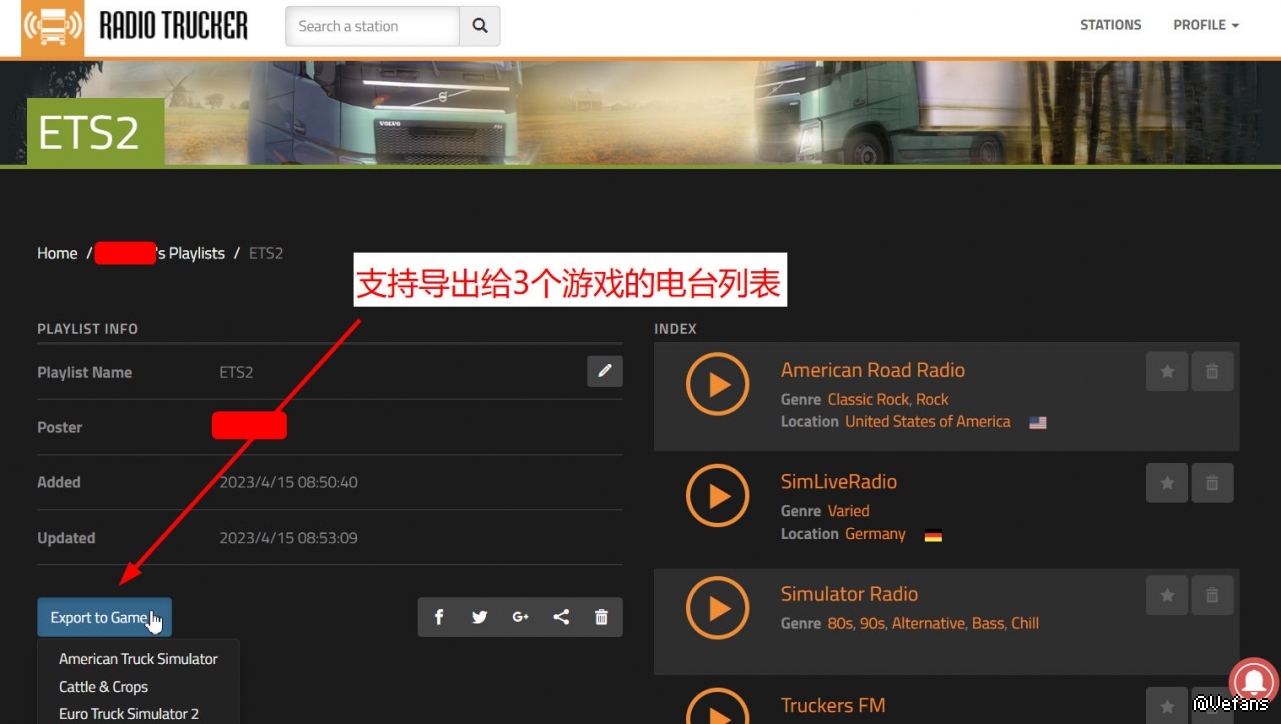Favorite American Road Radio with star
1281x724 pixels.
tap(1167, 371)
